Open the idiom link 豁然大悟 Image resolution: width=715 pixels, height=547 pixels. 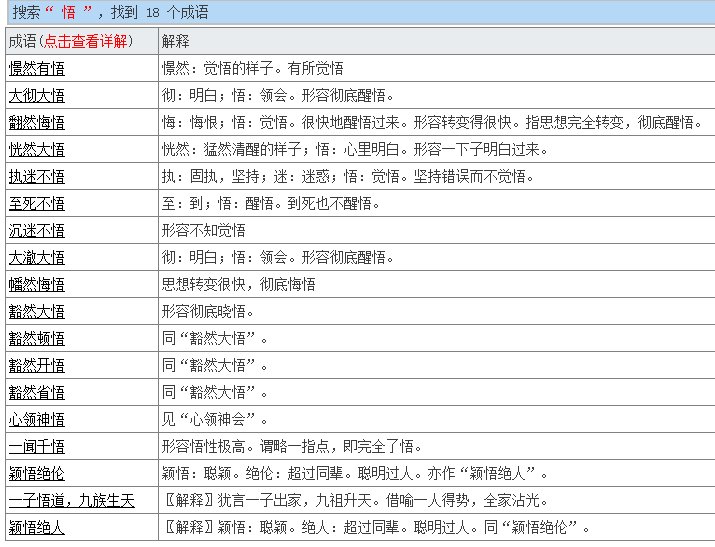click(x=36, y=312)
